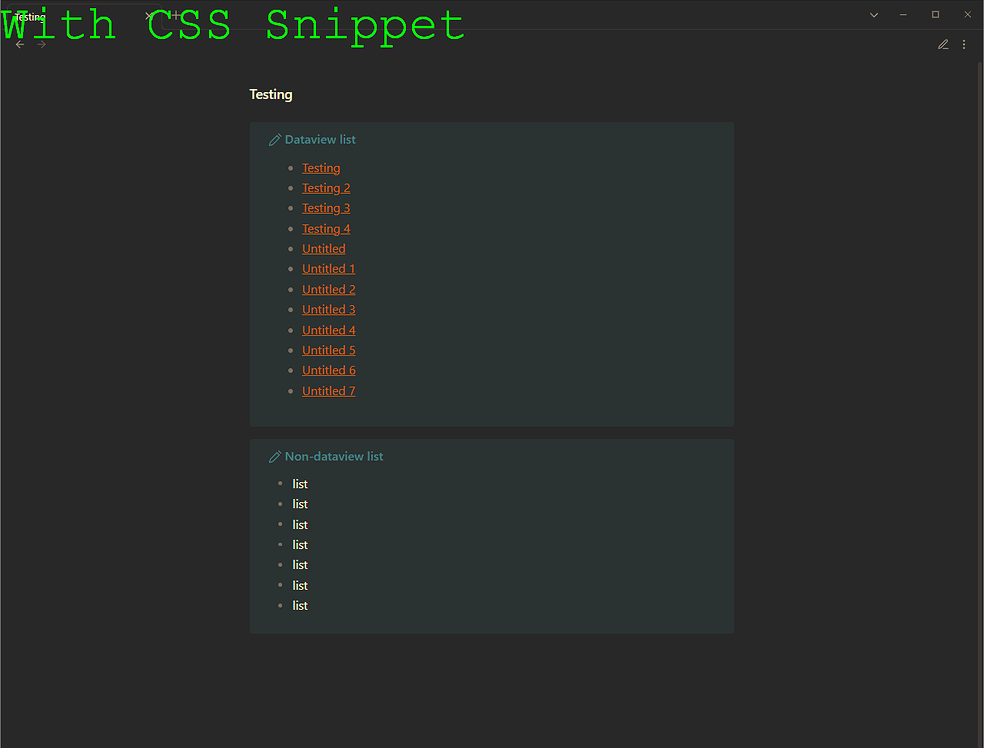Select the Testing tab
The width and height of the screenshot is (984, 748).
coord(29,16)
